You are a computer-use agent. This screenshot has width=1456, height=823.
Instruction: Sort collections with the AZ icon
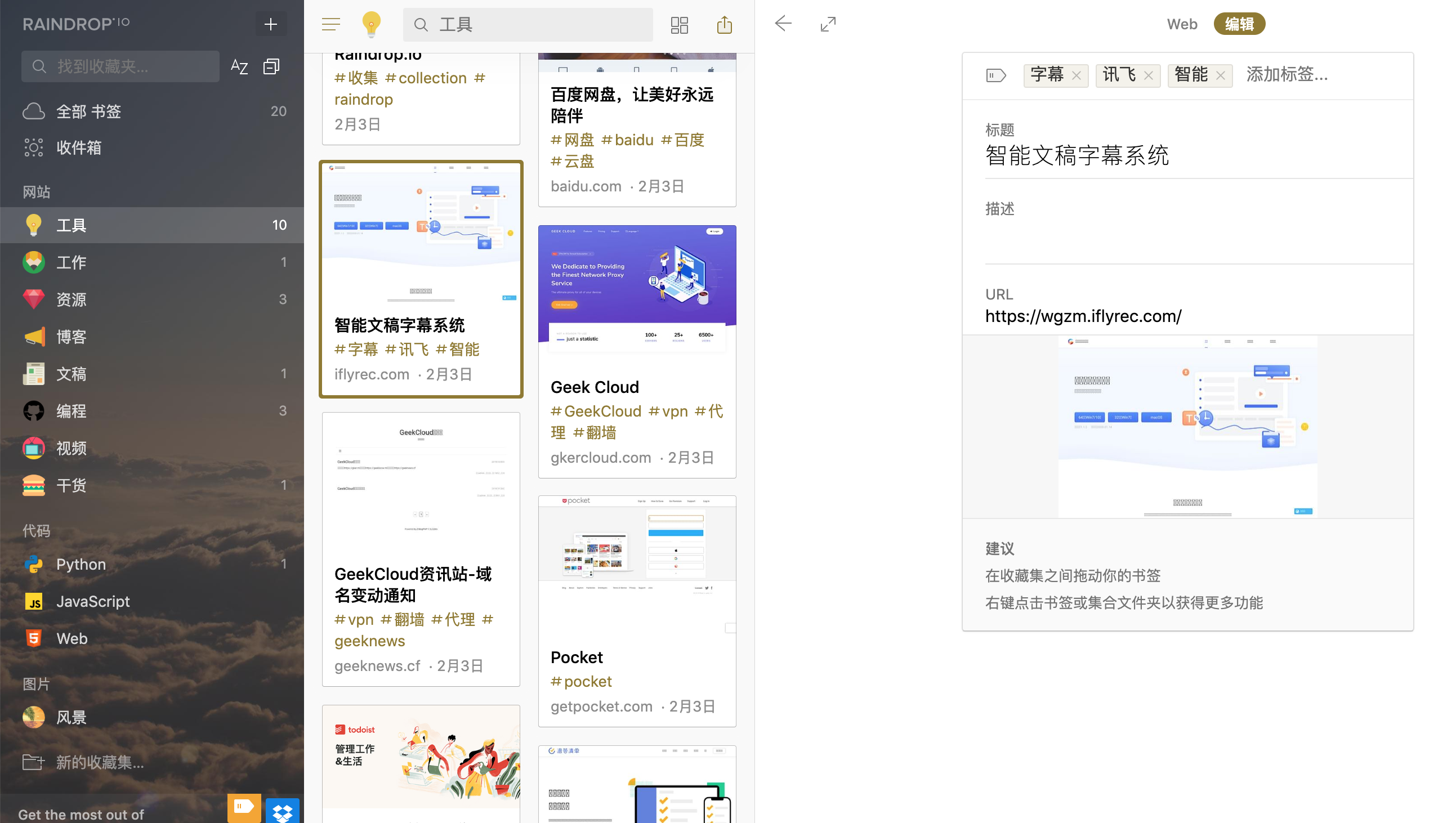pyautogui.click(x=240, y=66)
